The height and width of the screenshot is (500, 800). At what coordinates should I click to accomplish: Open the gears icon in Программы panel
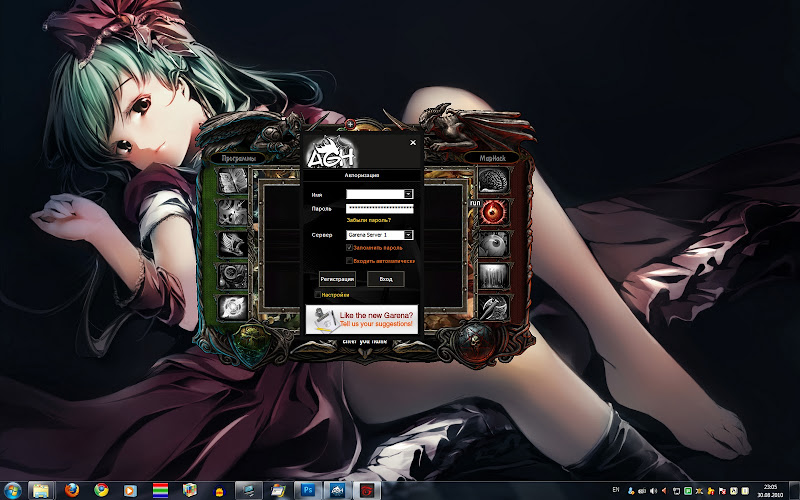[233, 276]
